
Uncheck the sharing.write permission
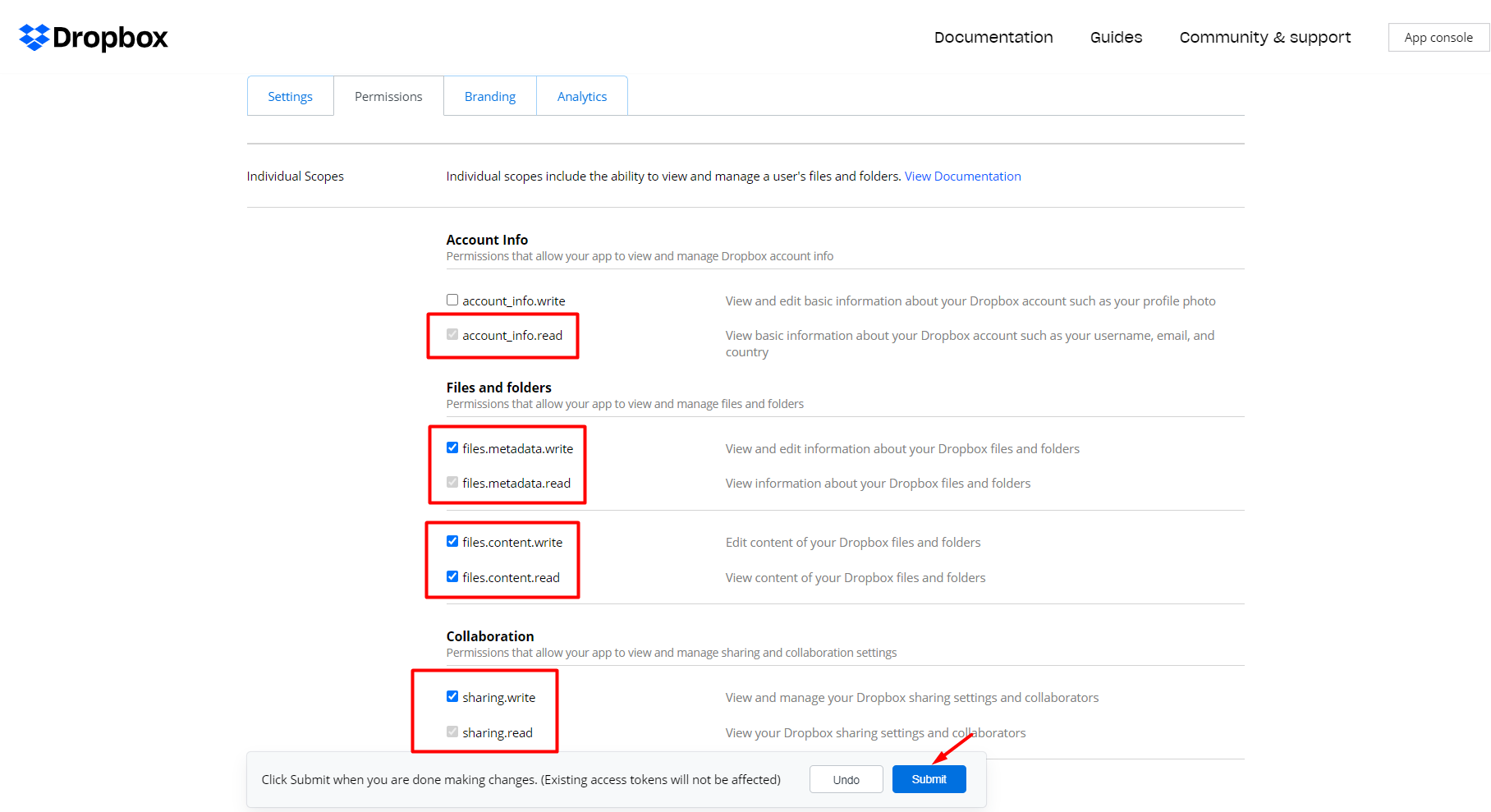tap(452, 695)
